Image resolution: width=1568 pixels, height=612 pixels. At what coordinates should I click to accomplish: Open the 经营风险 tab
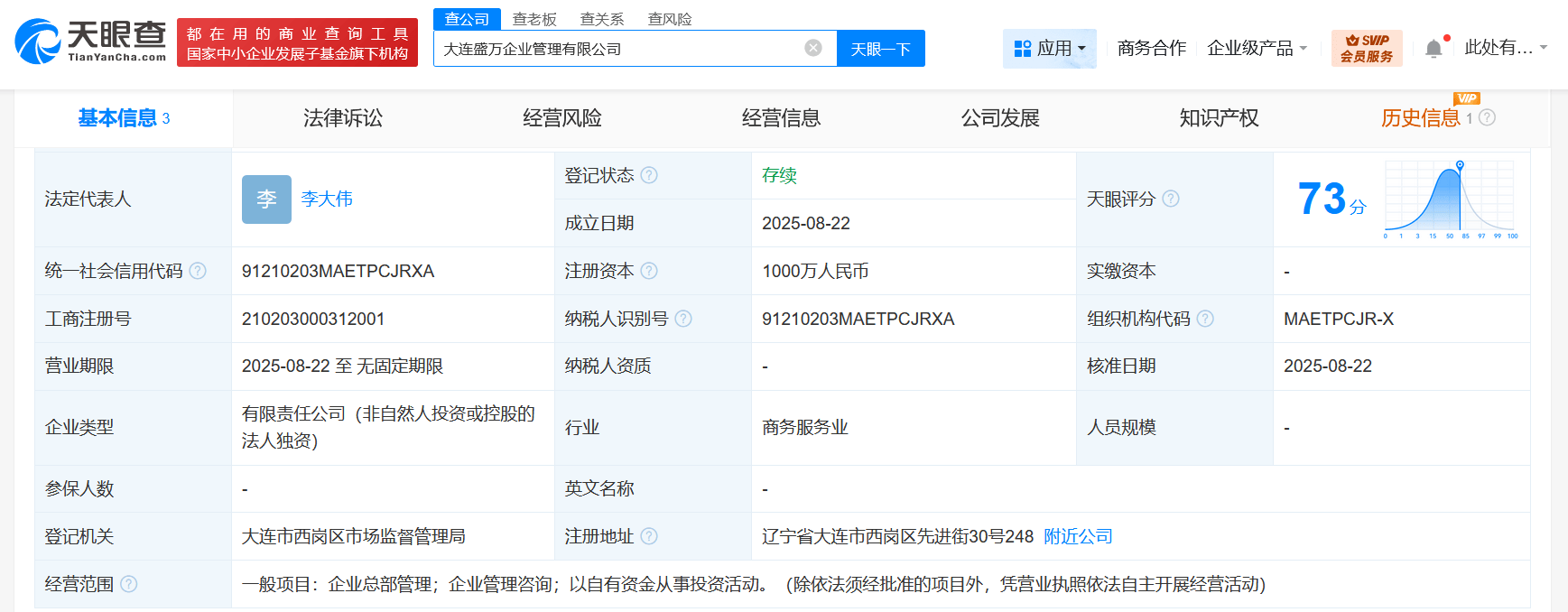click(562, 118)
